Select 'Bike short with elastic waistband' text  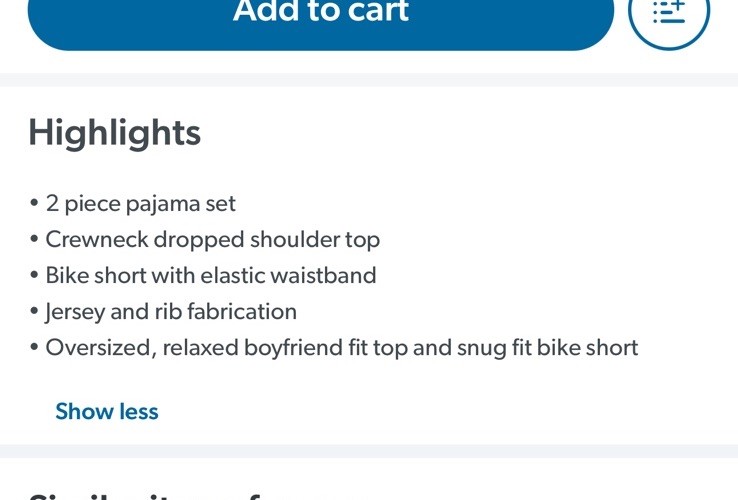point(210,276)
